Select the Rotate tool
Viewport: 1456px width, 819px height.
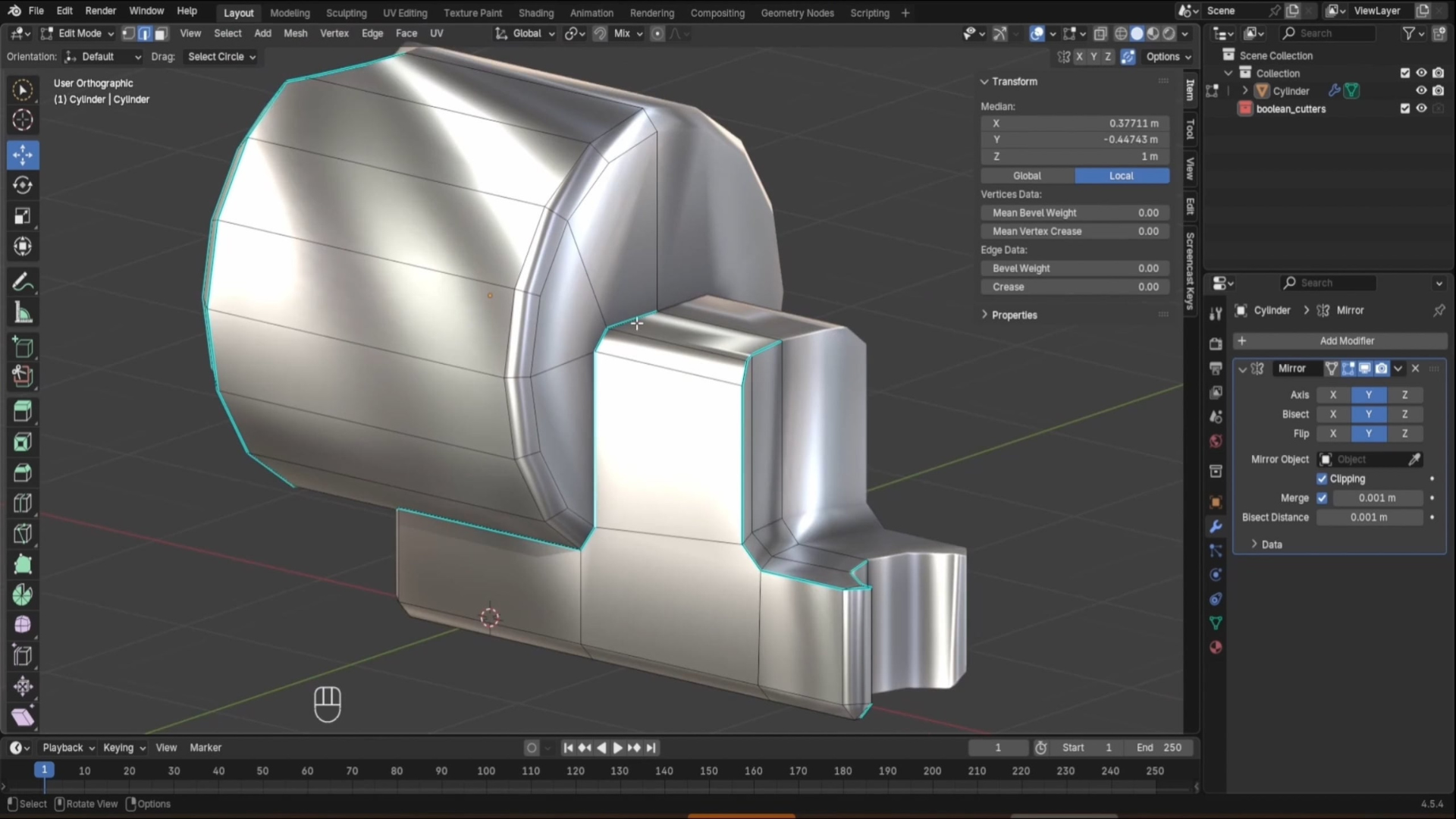tap(23, 185)
